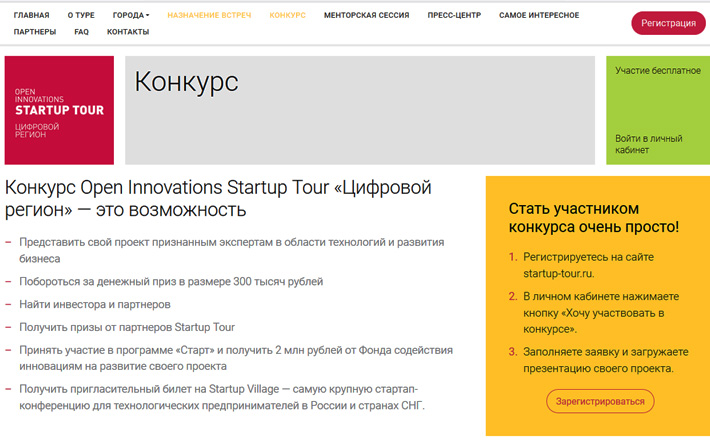The height and width of the screenshot is (440, 710).
Task: Click the Зарегистрироваться button in yellow panel
Action: click(600, 401)
